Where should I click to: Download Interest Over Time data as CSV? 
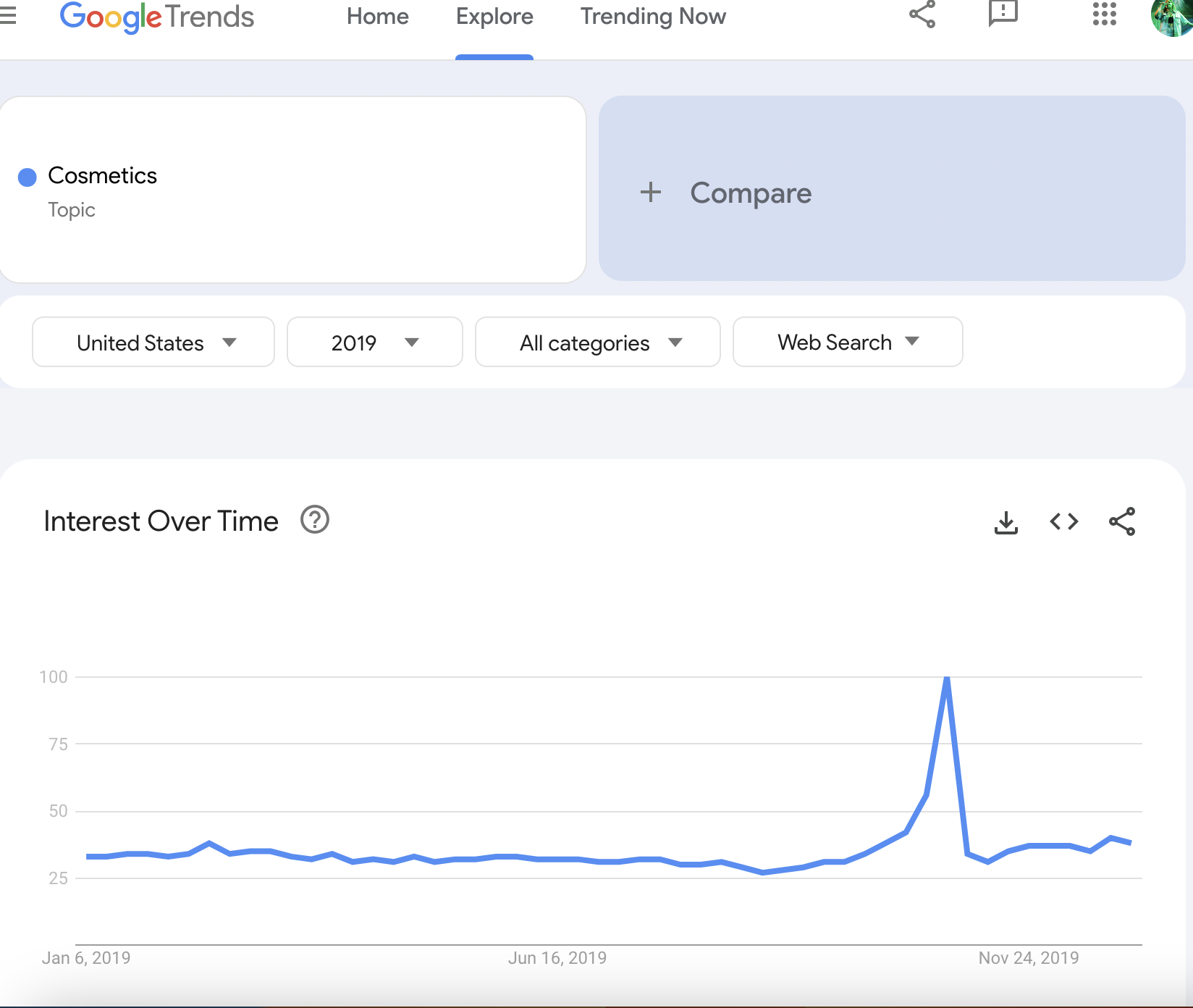point(1006,522)
